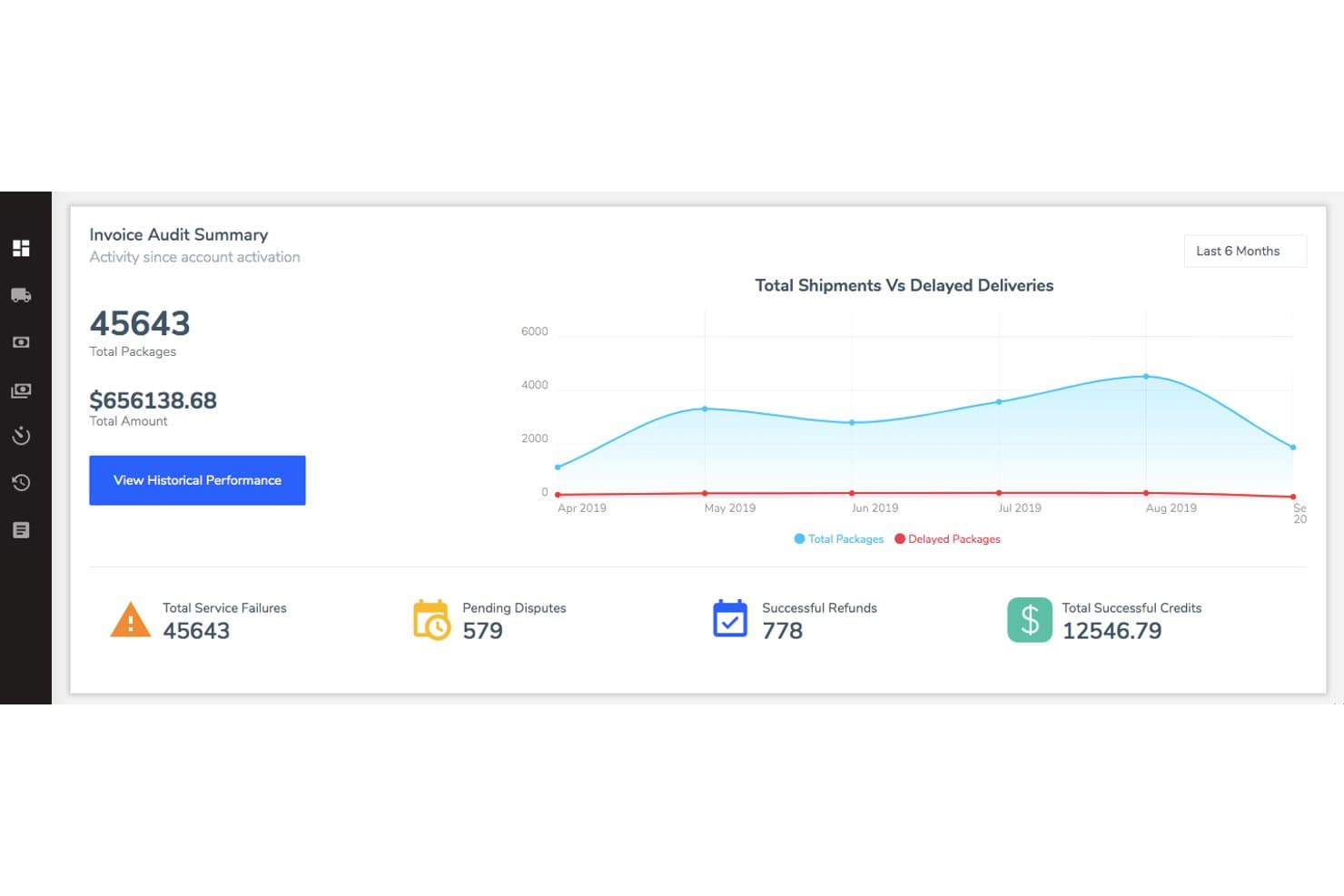Click the yellow pending disputes calendar icon
Viewport: 1344px width, 896px height.
(x=431, y=620)
